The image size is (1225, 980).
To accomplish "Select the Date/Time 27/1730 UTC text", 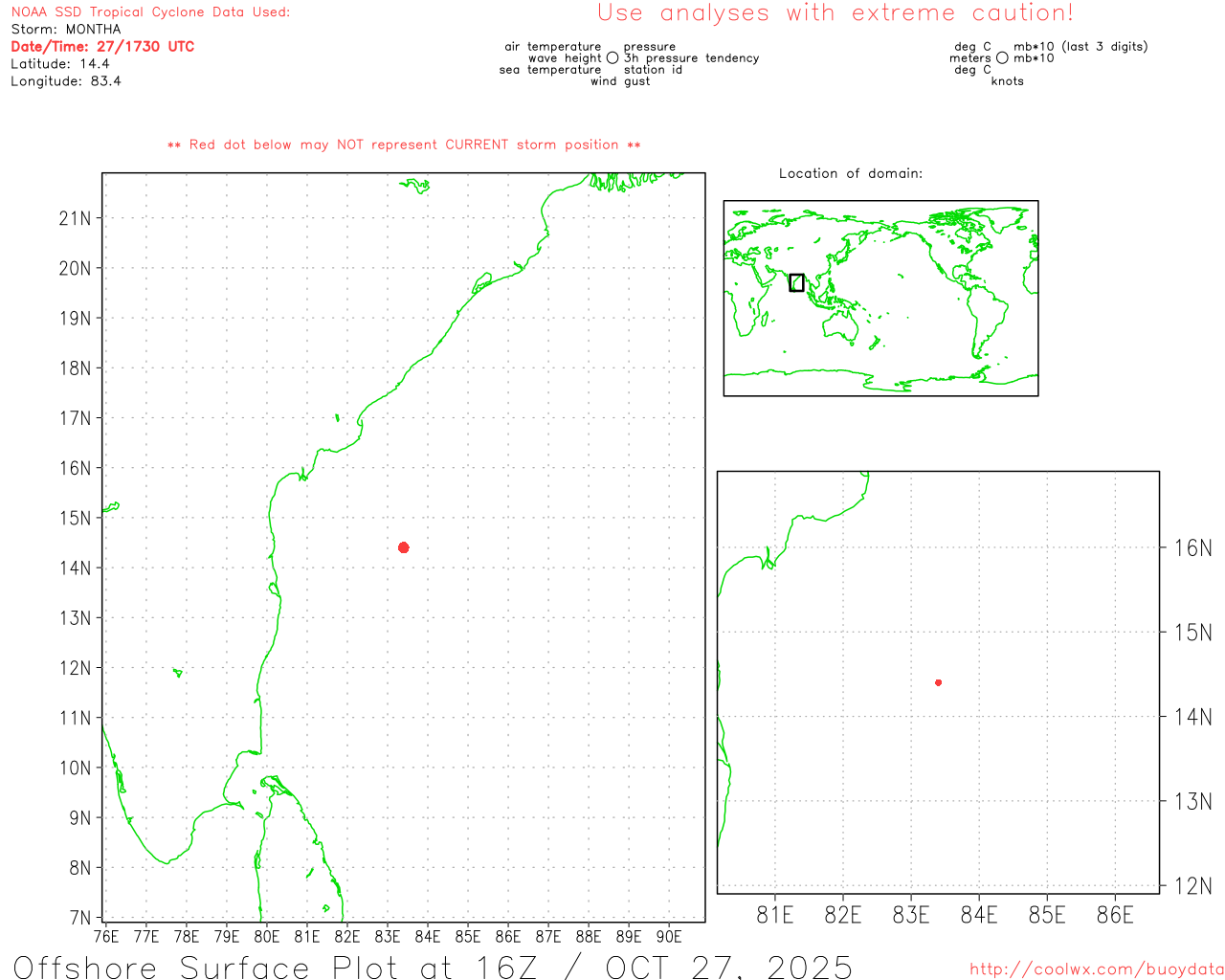I will coord(102,47).
